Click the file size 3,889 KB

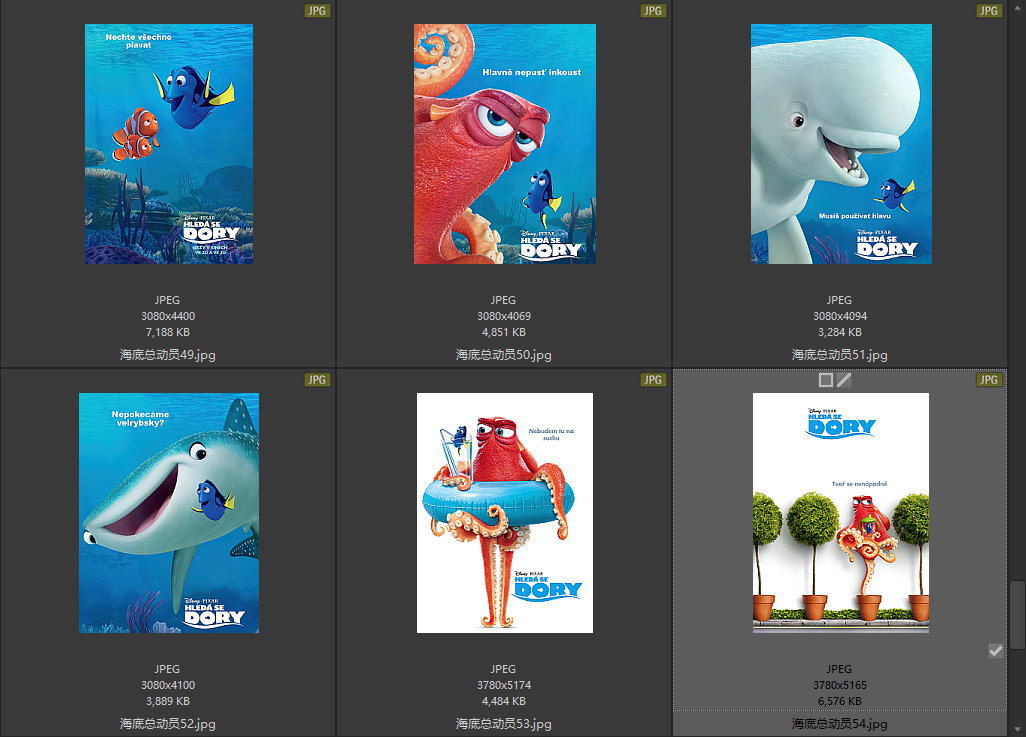168,702
